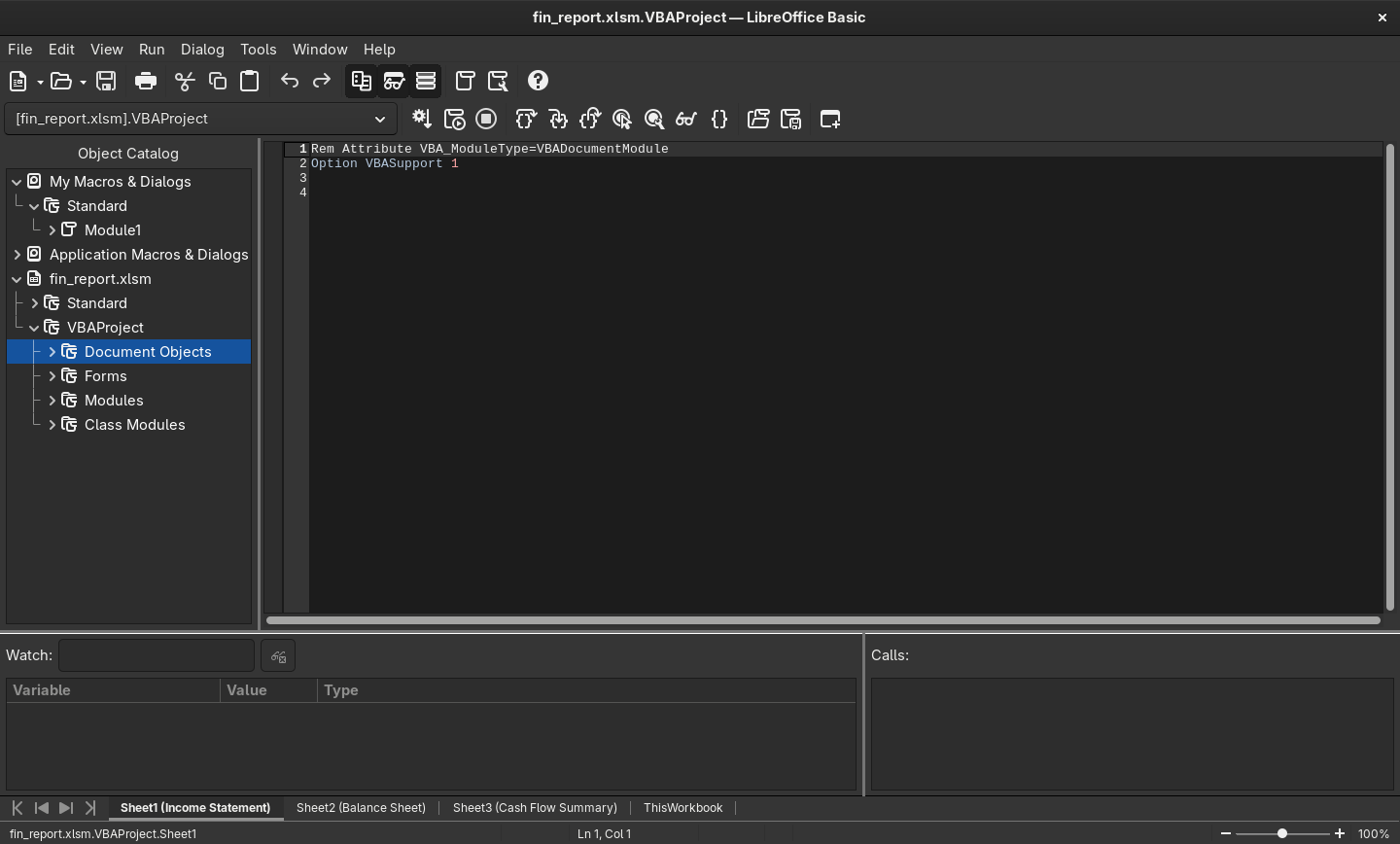Click the zoom in plus button

tap(1340, 834)
